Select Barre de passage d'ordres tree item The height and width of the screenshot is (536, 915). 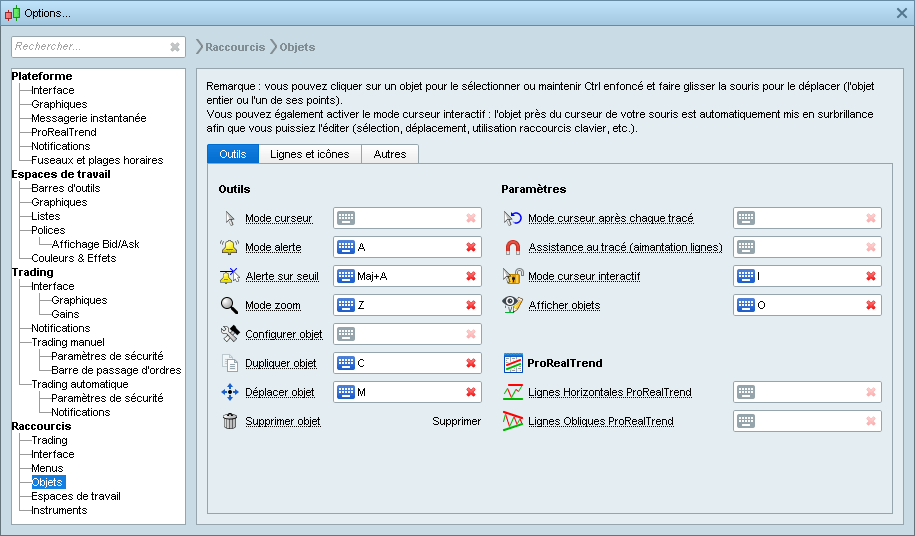click(116, 370)
